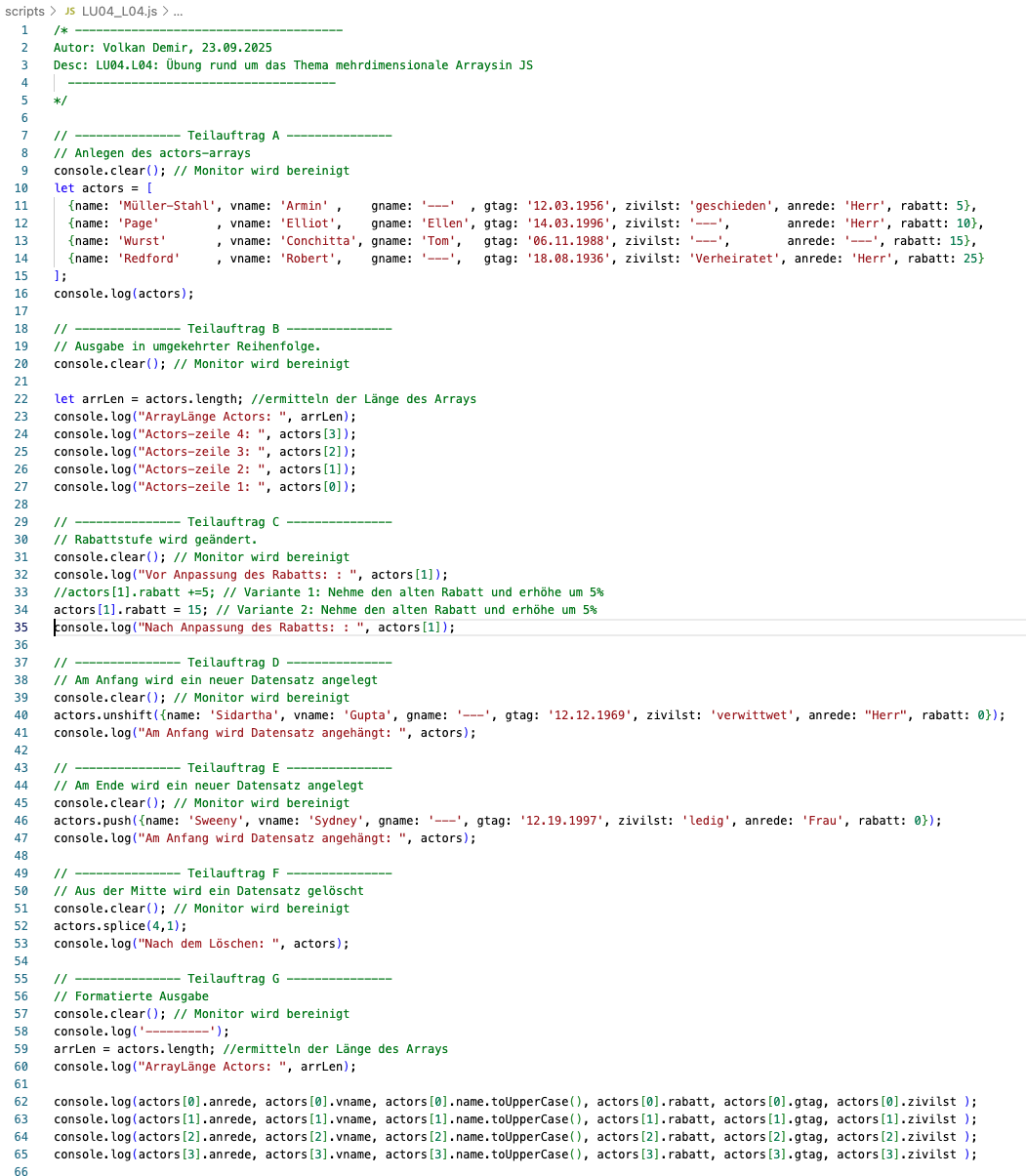The image size is (1026, 1176).
Task: Click the 'Wurst' name string
Action: 142,241
